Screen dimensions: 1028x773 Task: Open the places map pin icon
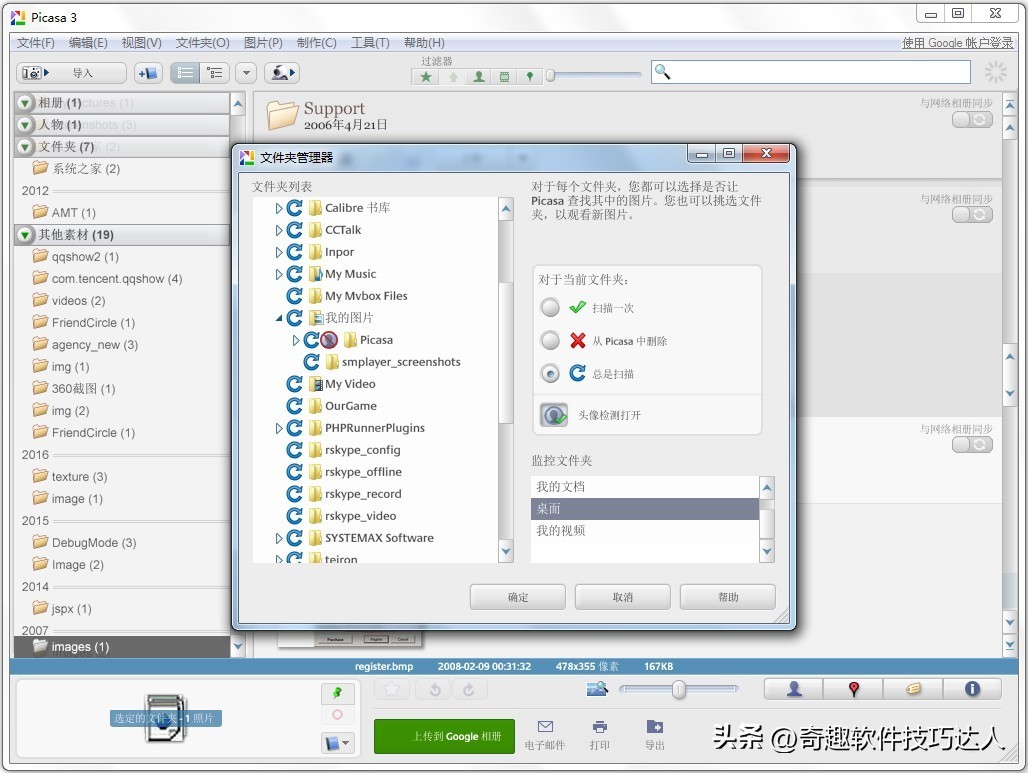[853, 689]
